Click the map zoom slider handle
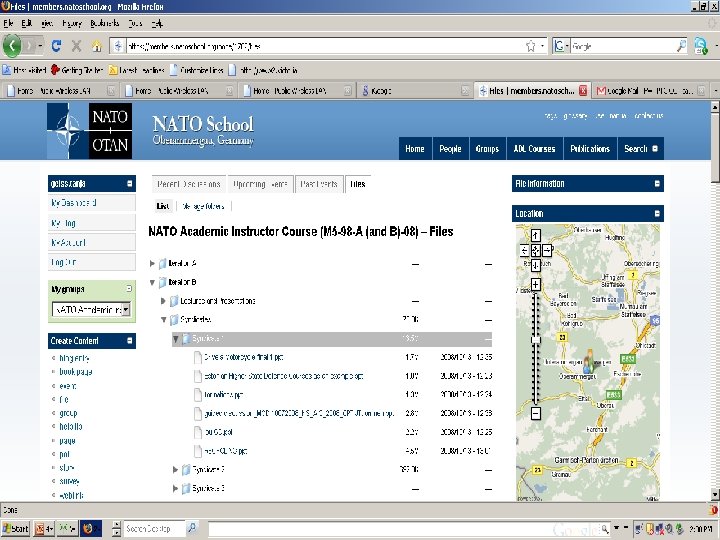 [535, 340]
